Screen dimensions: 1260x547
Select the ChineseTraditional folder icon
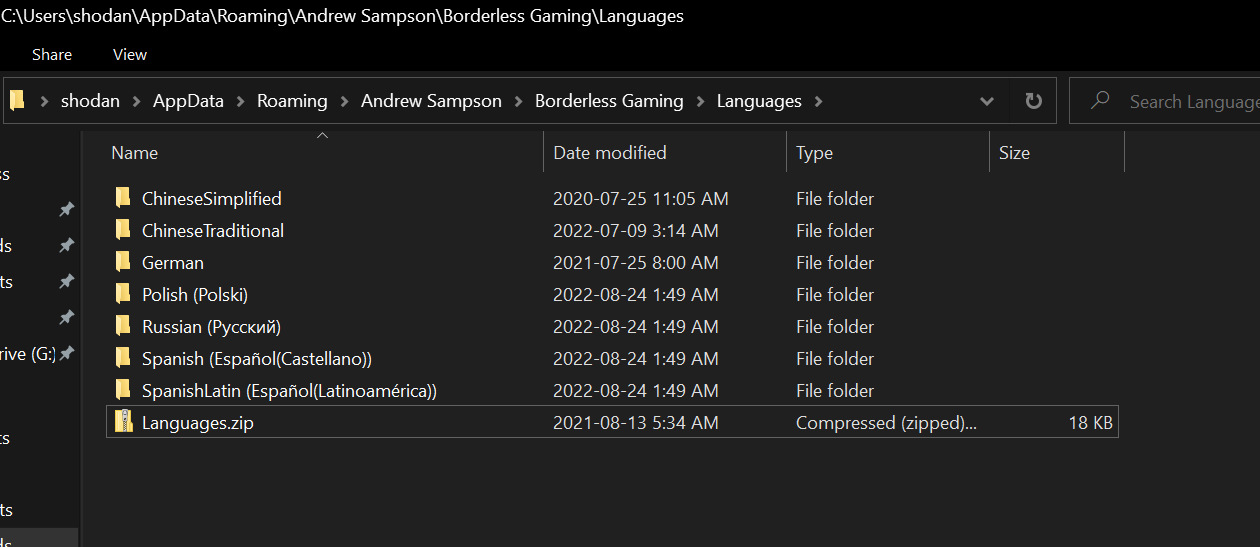coord(123,230)
